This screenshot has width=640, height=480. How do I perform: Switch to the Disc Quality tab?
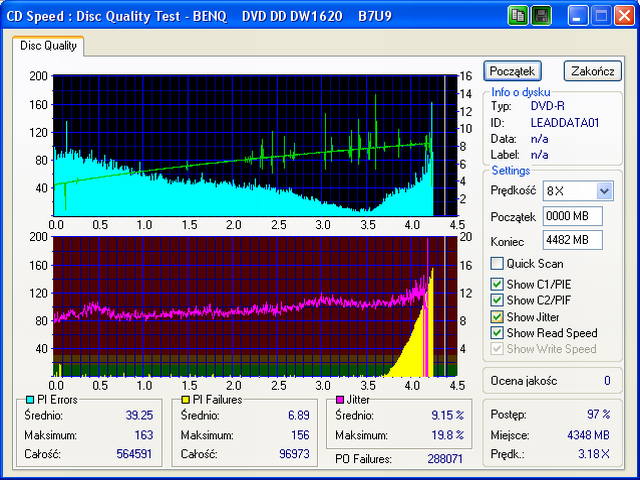coord(48,46)
